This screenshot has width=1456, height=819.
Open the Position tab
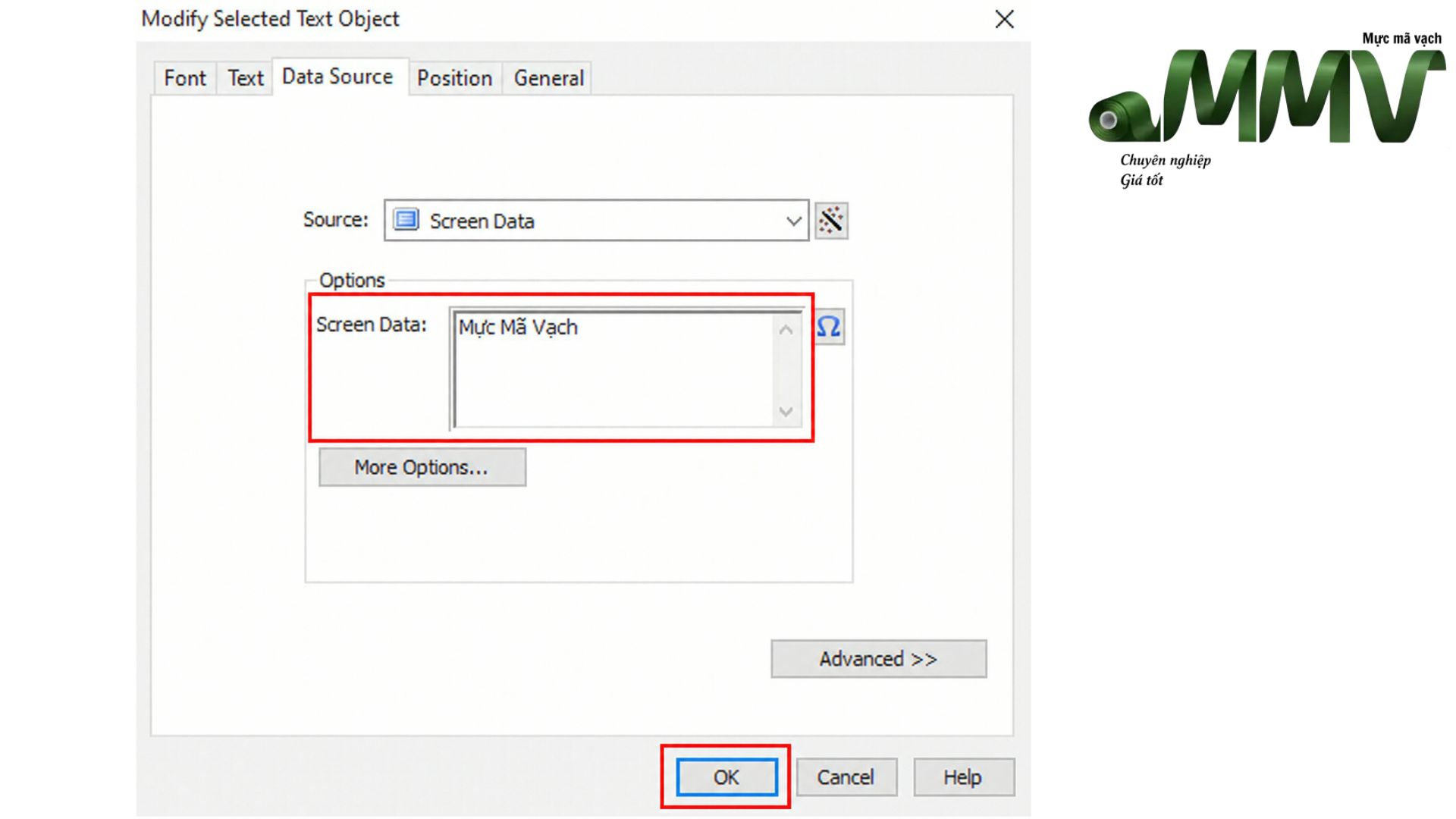tap(455, 78)
